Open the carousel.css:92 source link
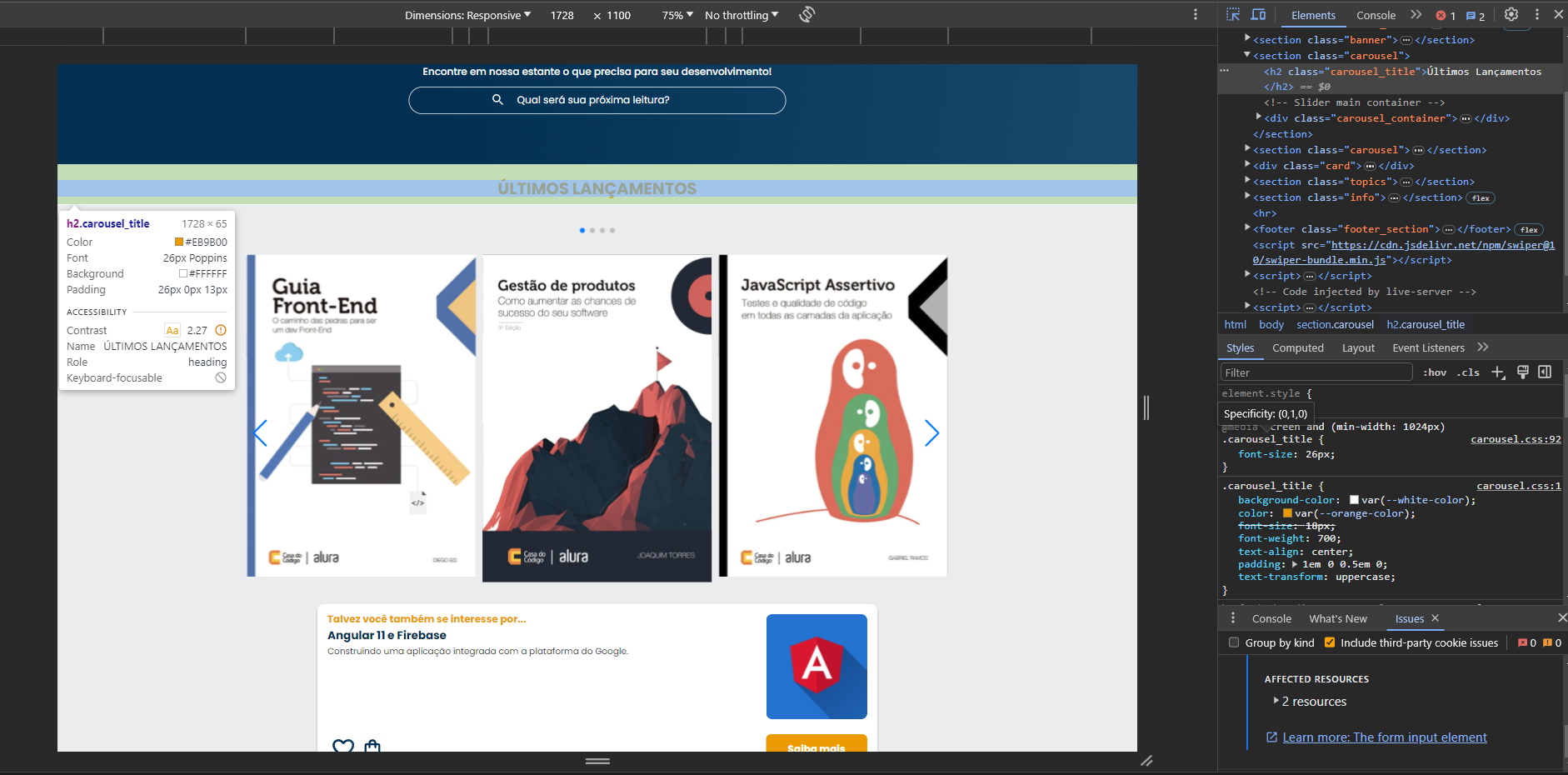Viewport: 1568px width, 775px height. click(x=1516, y=439)
